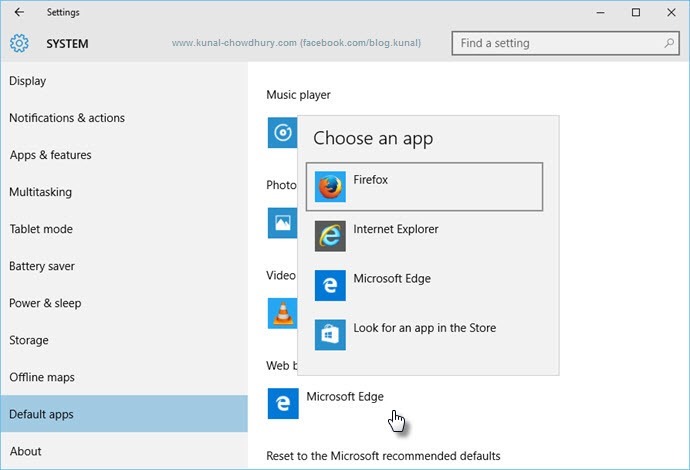Click the Store bag icon in popup
The width and height of the screenshot is (690, 470).
[x=330, y=335]
